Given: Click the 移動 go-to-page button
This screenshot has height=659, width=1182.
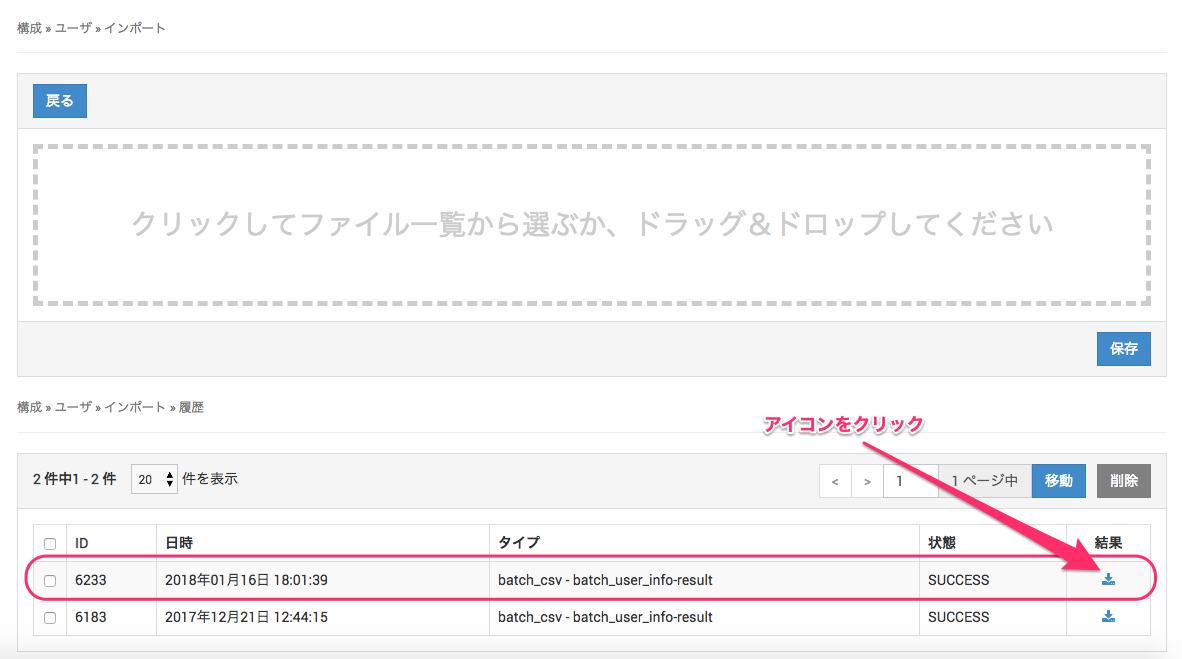Looking at the screenshot, I should point(1058,481).
